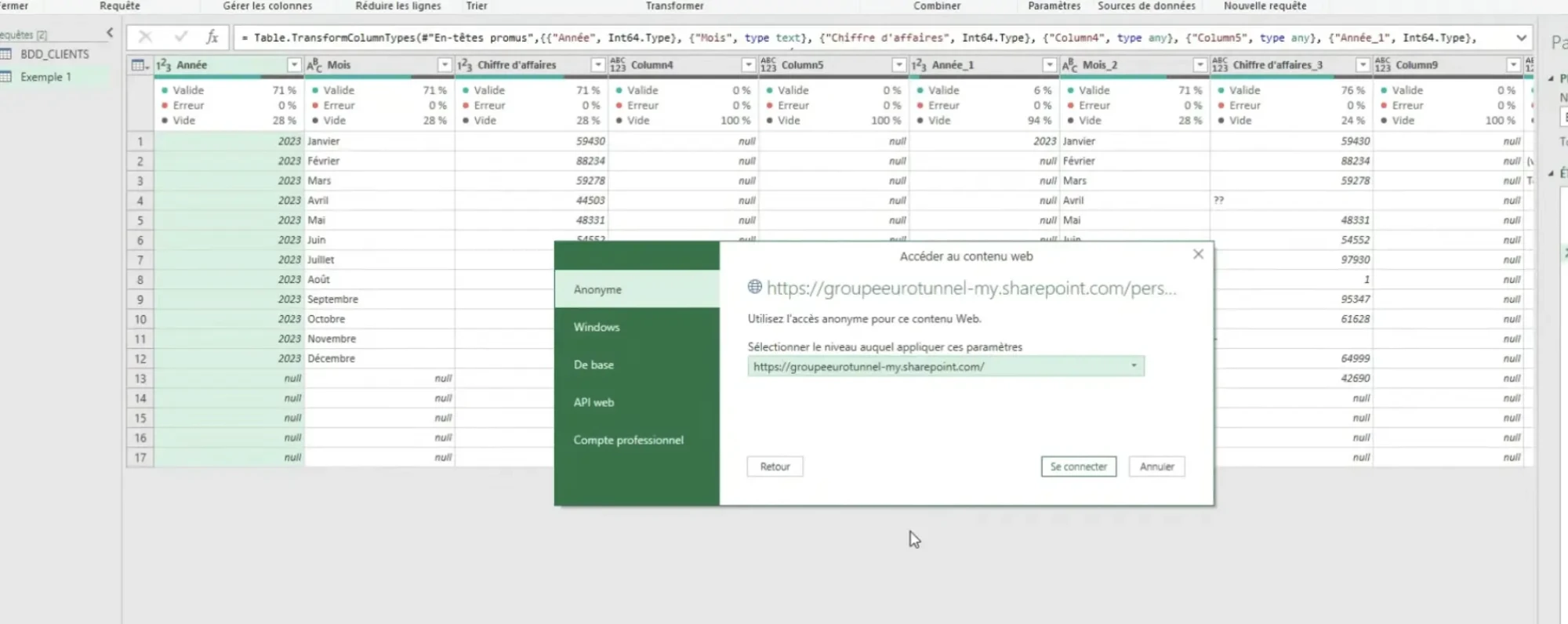The width and height of the screenshot is (1568, 624).
Task: Select the Septembre cell in Mois column
Action: click(379, 299)
